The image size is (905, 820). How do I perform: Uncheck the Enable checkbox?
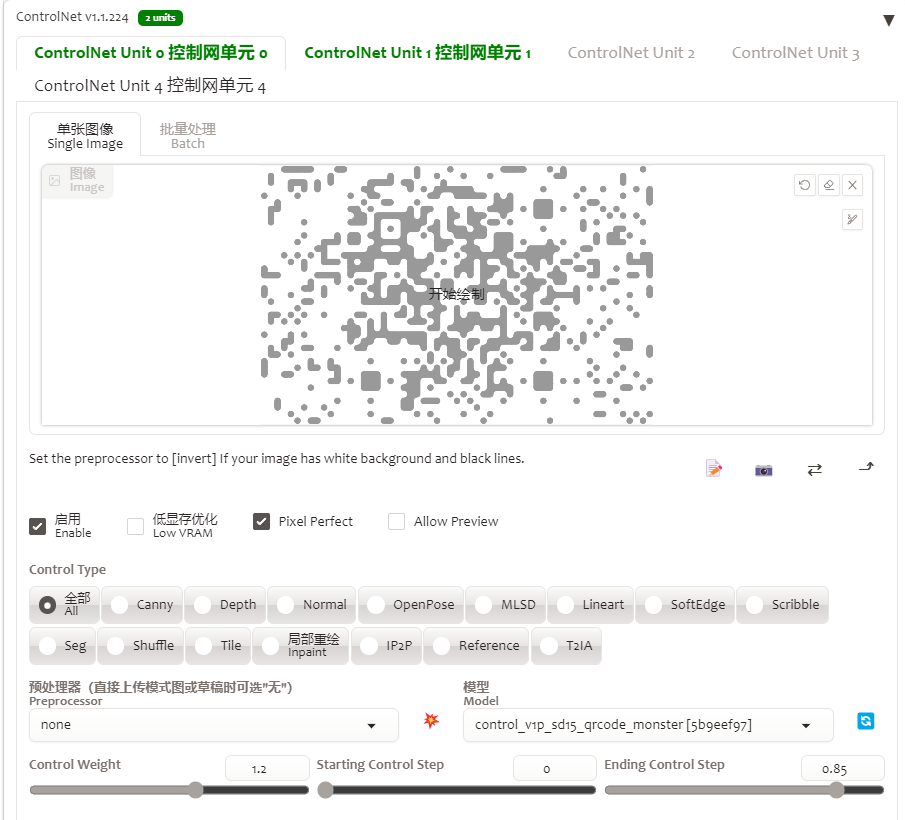(x=38, y=526)
